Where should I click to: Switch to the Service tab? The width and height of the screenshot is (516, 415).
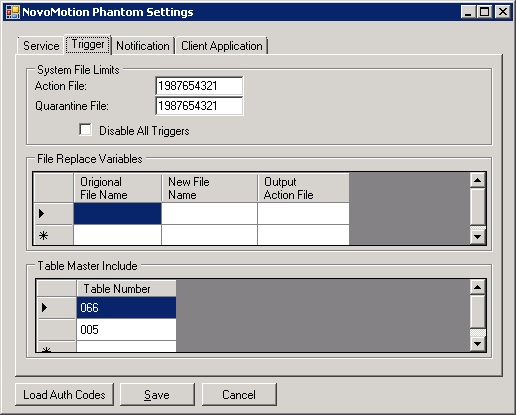pos(41,46)
